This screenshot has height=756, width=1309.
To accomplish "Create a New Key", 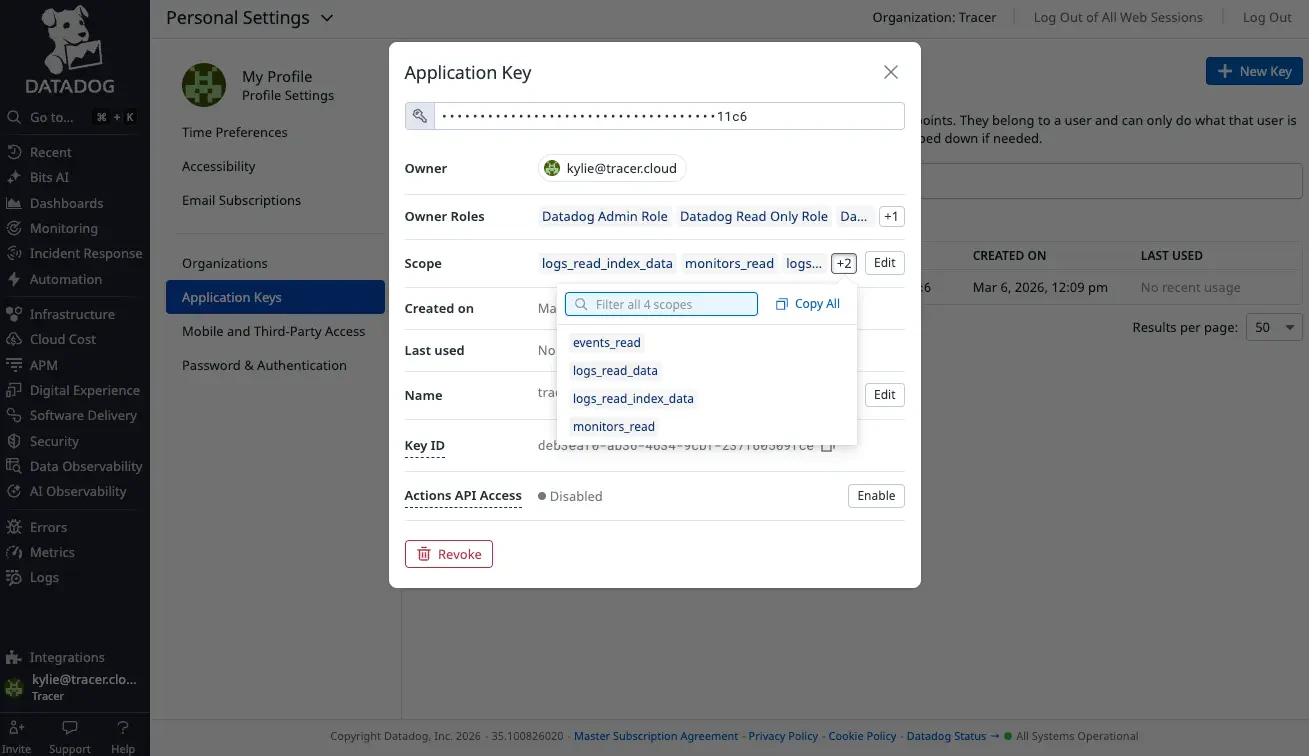I will [x=1253, y=71].
